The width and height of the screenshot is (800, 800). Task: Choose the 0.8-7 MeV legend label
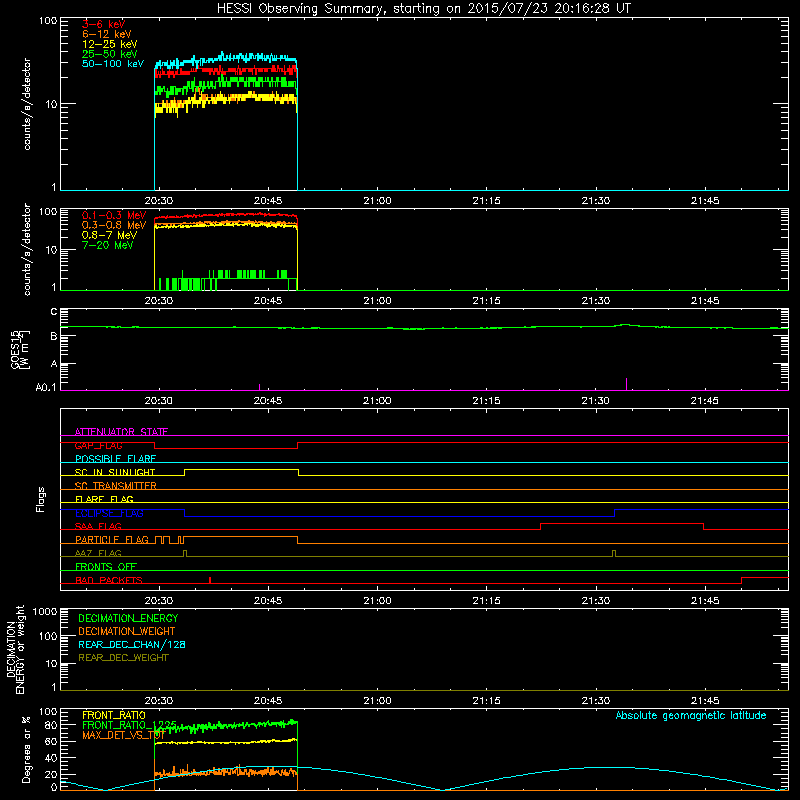point(109,235)
